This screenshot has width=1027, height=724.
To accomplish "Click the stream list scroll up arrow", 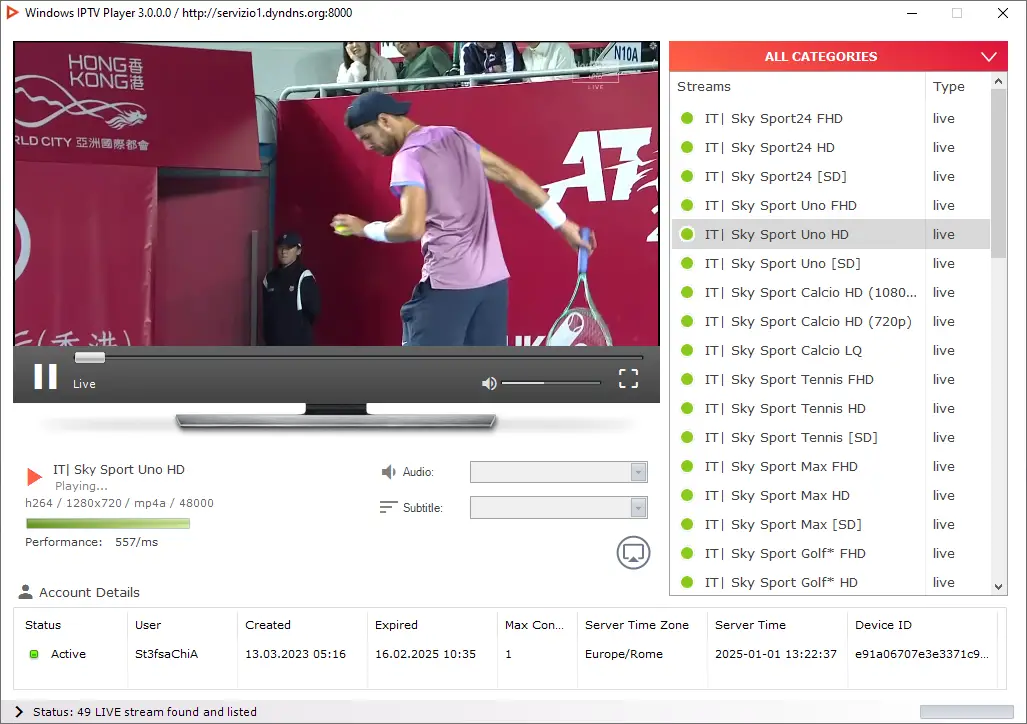I will pos(998,81).
